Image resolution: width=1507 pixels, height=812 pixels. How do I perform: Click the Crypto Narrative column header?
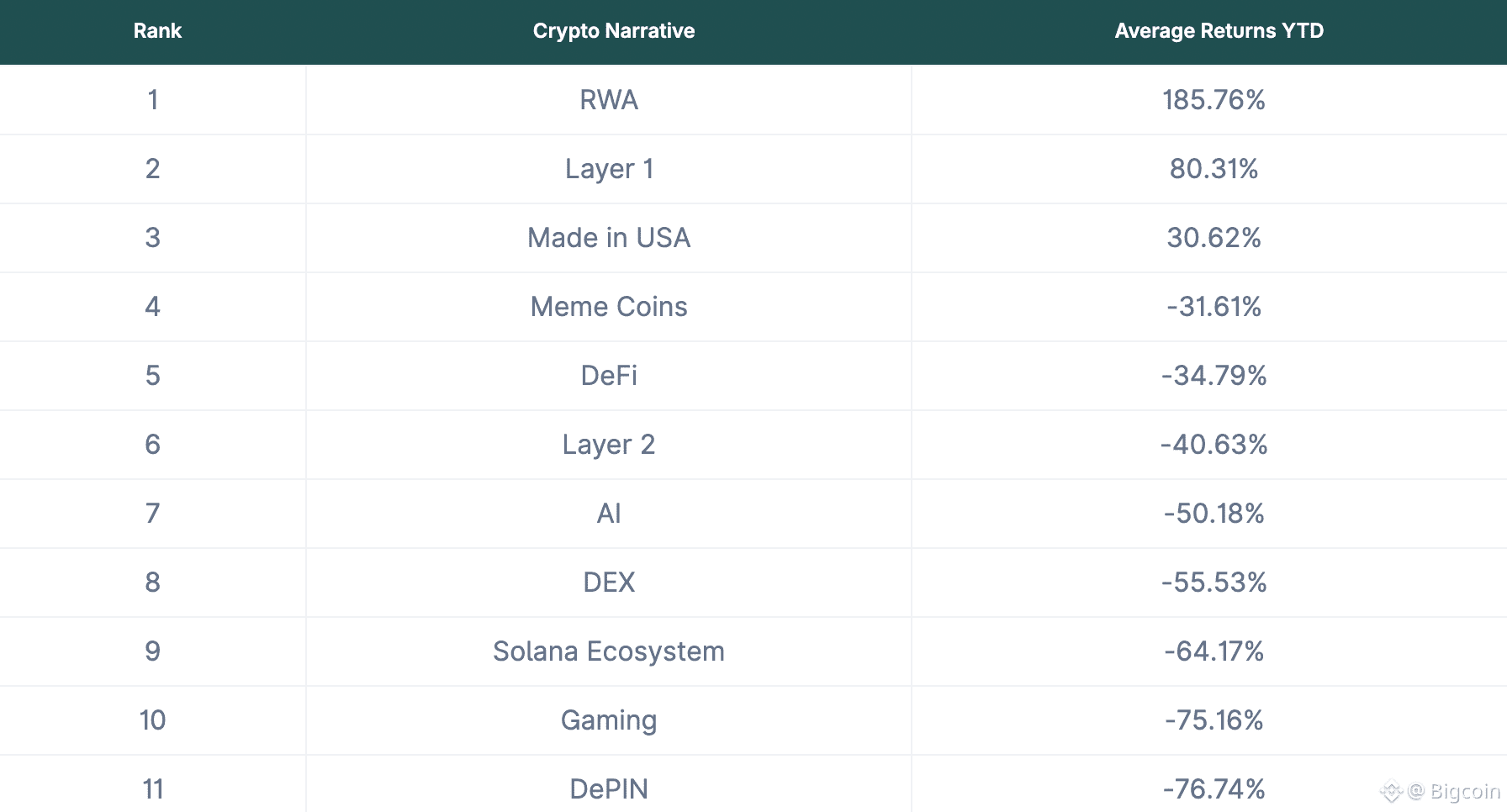(614, 31)
